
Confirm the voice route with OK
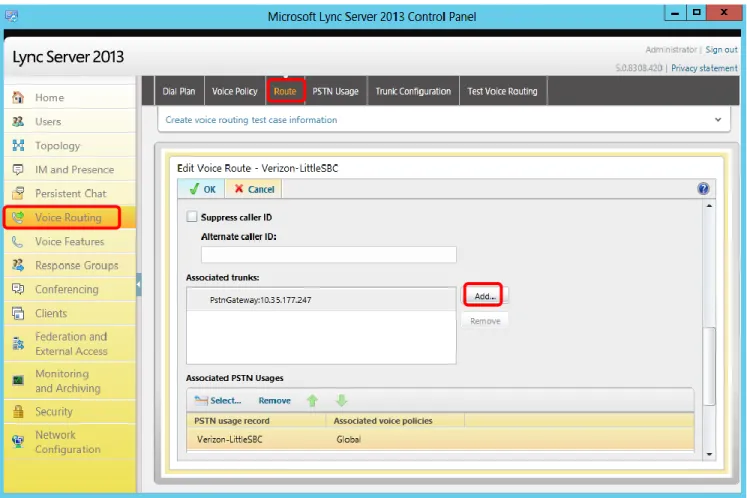(x=202, y=189)
